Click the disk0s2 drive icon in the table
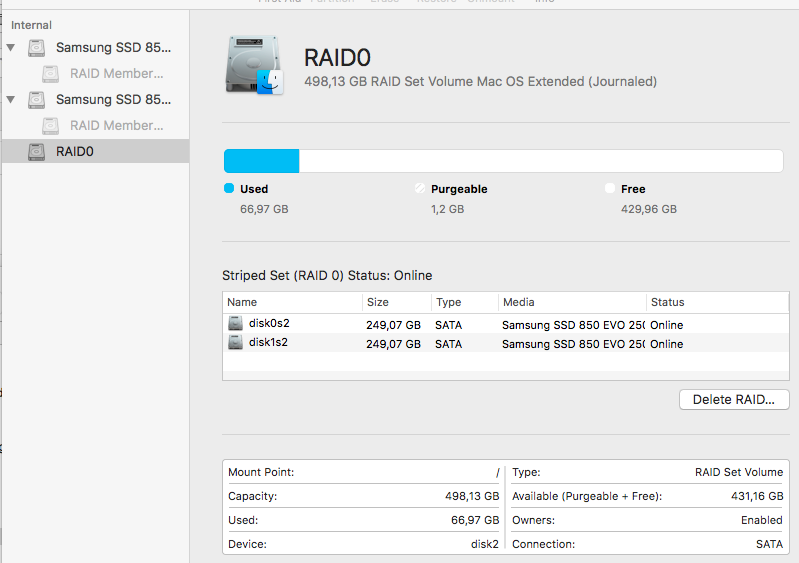This screenshot has height=563, width=799. pos(235,323)
